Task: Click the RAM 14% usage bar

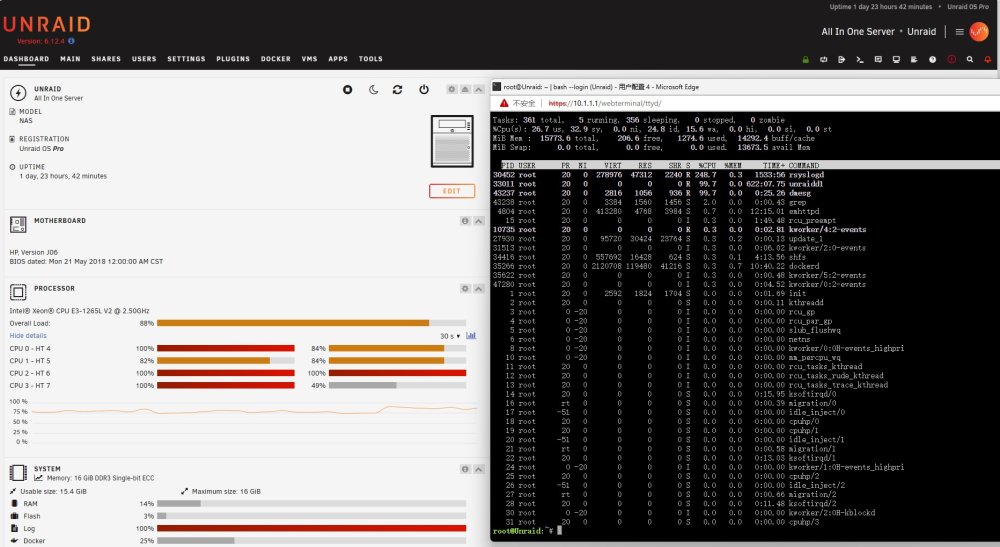Action: coord(311,504)
